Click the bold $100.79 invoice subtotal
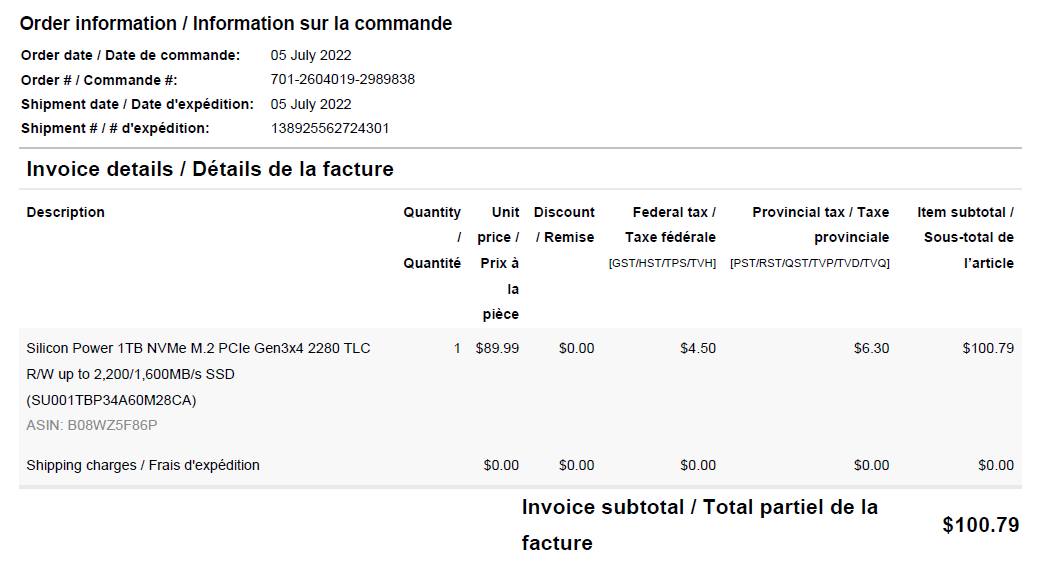 tap(980, 525)
